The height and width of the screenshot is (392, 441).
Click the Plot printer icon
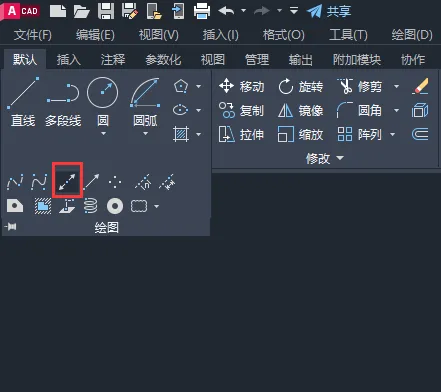tap(202, 11)
